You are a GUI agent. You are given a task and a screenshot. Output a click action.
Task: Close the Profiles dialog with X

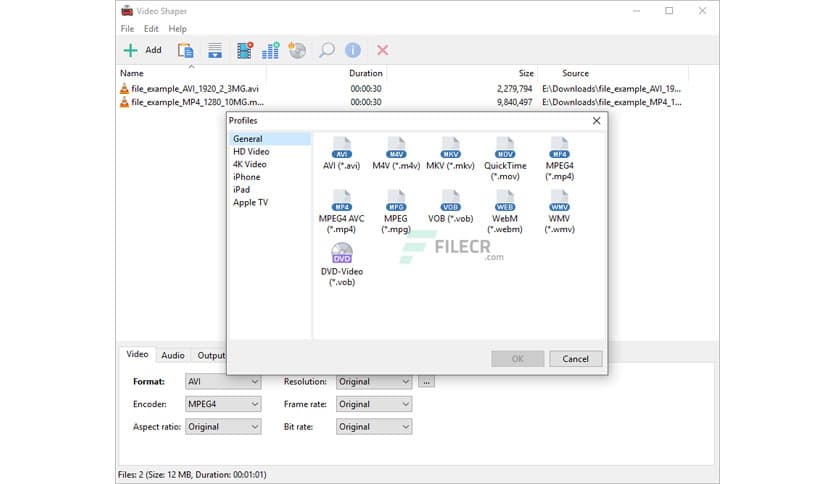596,121
